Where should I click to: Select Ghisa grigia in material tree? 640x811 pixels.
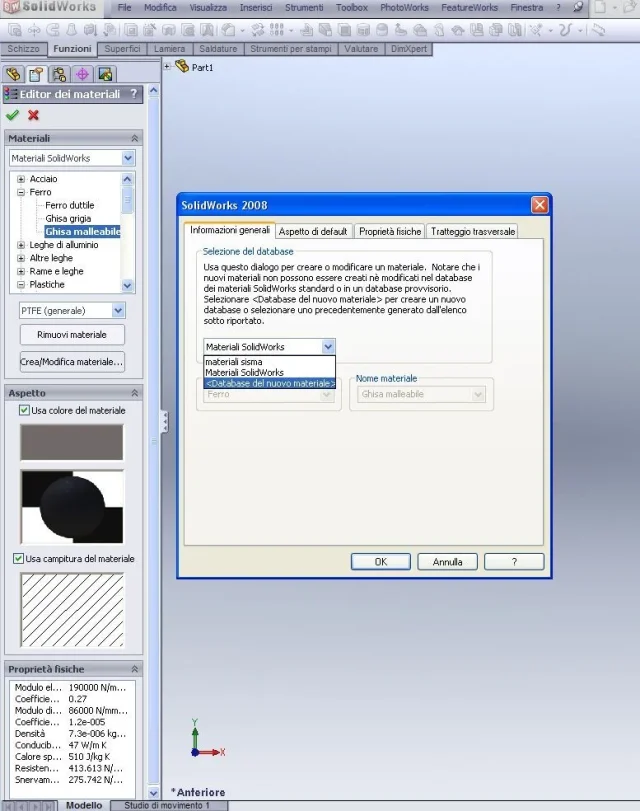tap(68, 218)
